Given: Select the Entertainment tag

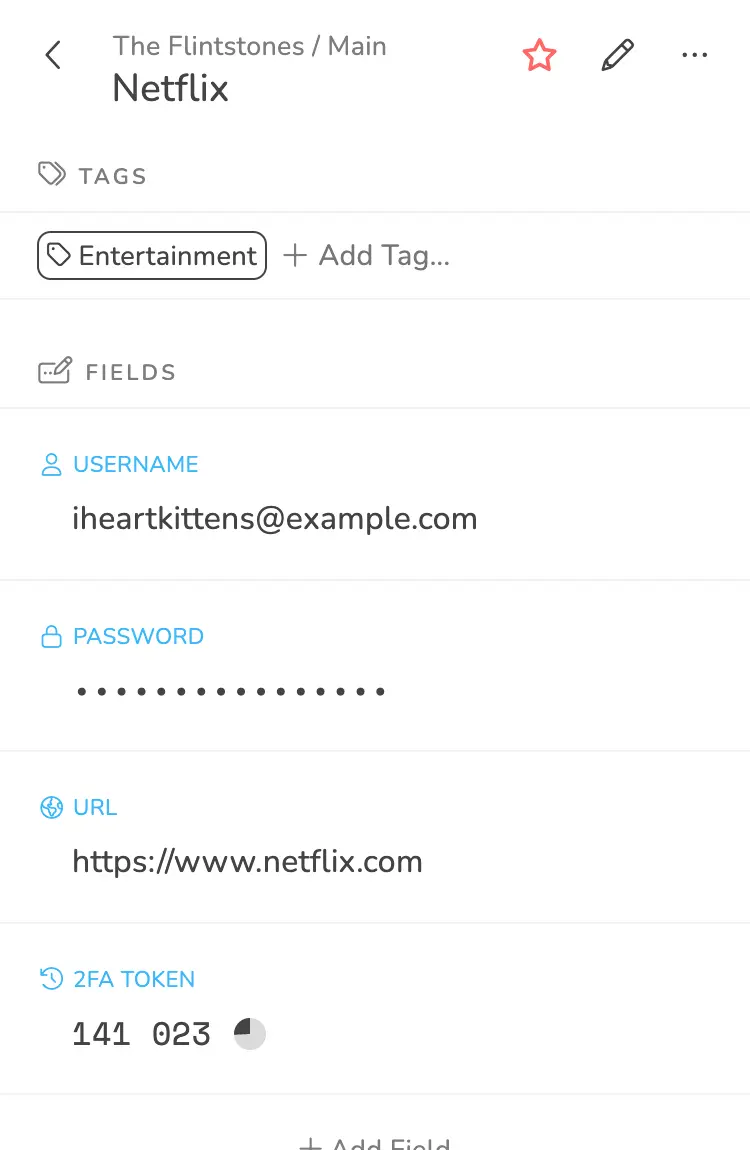Looking at the screenshot, I should coord(152,256).
